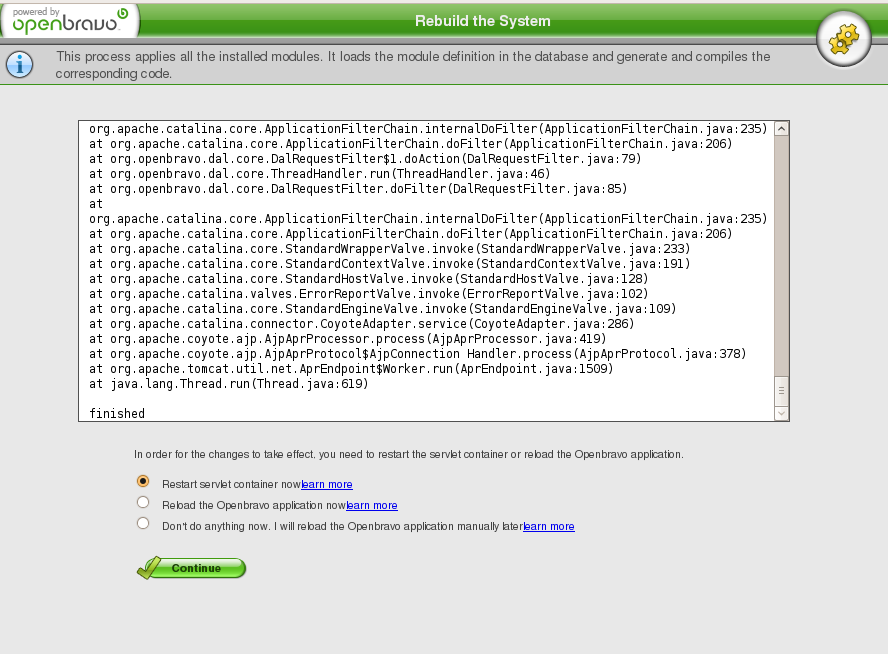888x654 pixels.
Task: Click the StandardWrapperValve.invoke log line
Action: click(390, 249)
